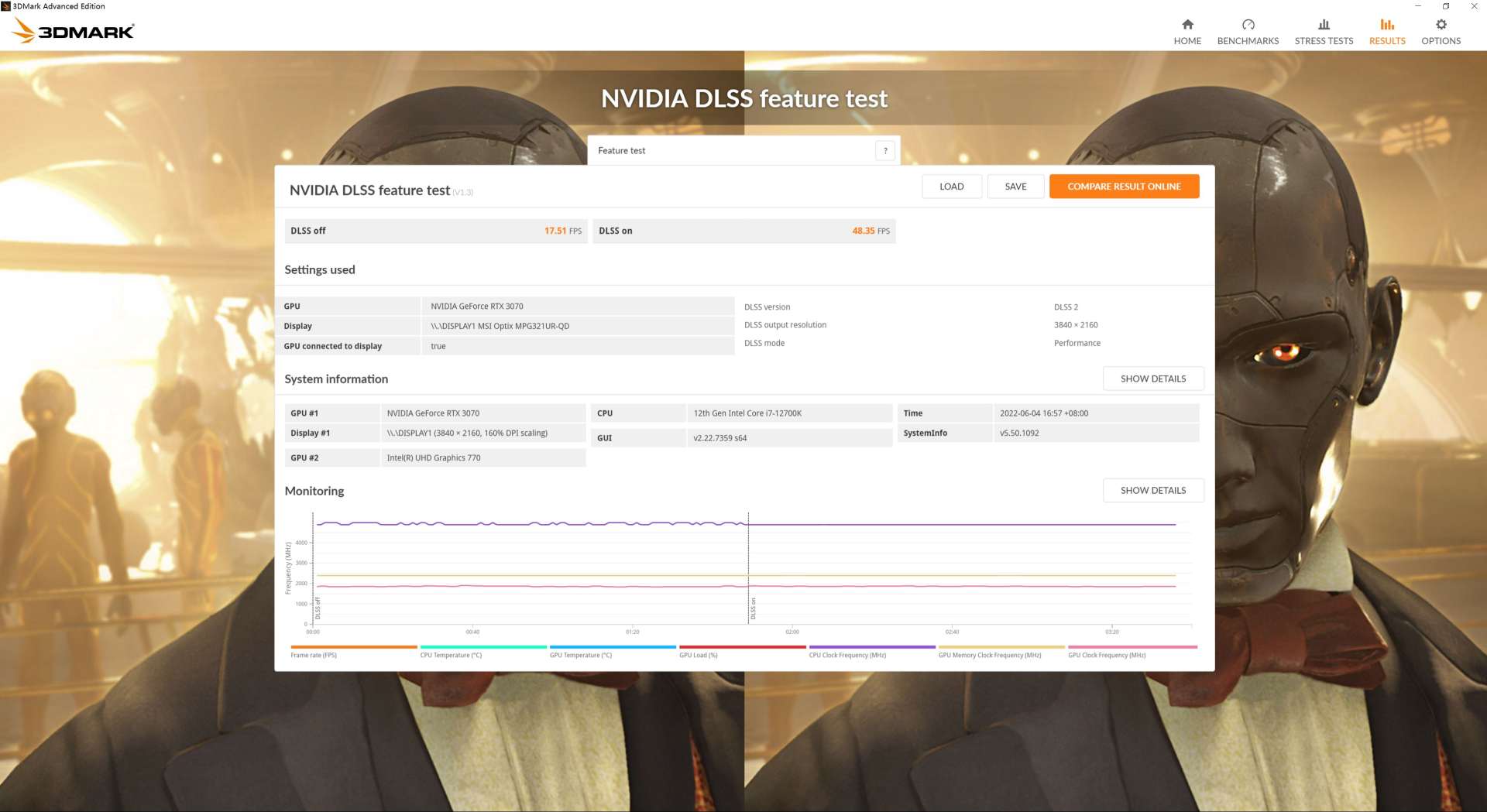Show details for Monitoring
The width and height of the screenshot is (1487, 812).
click(1153, 490)
